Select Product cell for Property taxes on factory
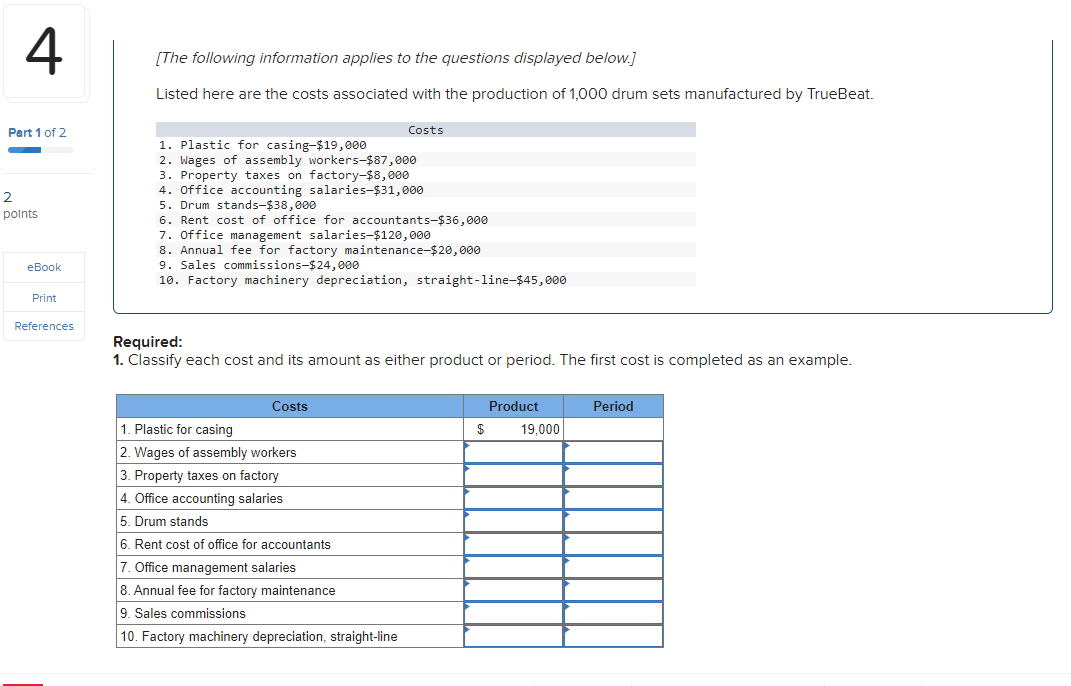The height and width of the screenshot is (686, 1071). click(513, 474)
